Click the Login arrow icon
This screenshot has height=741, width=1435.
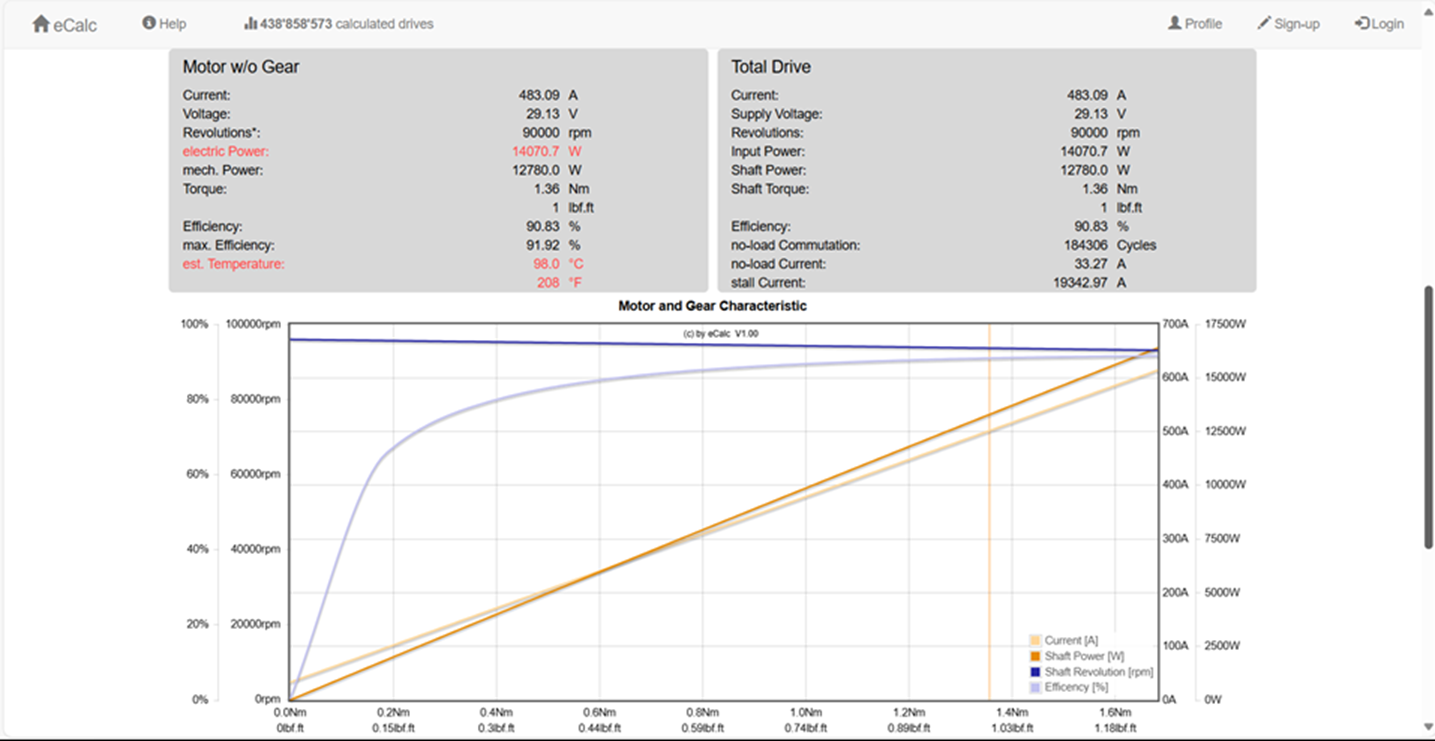[1362, 23]
